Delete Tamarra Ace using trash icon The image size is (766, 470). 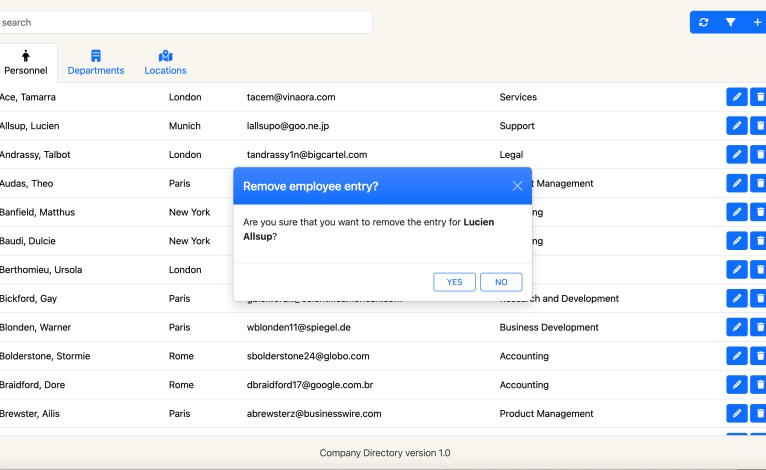point(759,97)
